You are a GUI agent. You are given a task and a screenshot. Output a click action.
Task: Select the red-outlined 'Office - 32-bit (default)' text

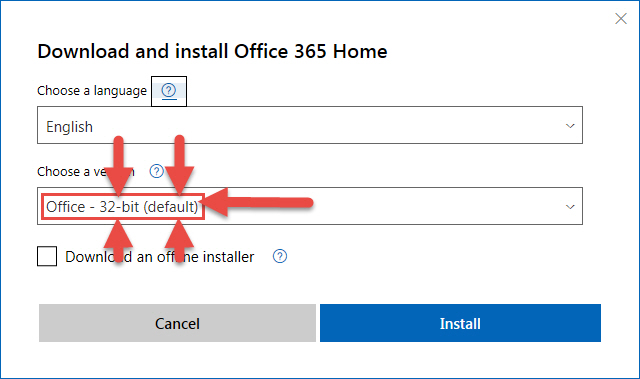[x=122, y=207]
